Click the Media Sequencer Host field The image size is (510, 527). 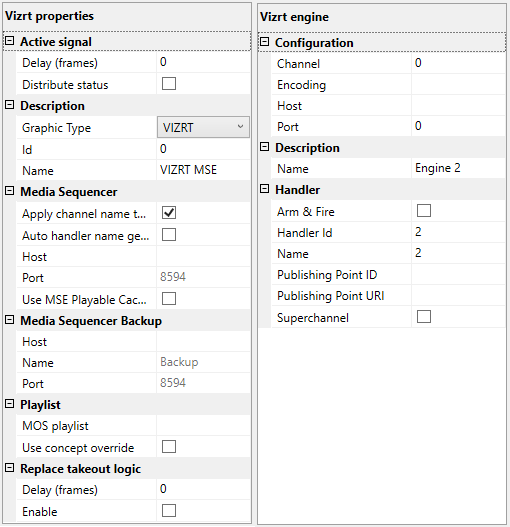[x=203, y=256]
